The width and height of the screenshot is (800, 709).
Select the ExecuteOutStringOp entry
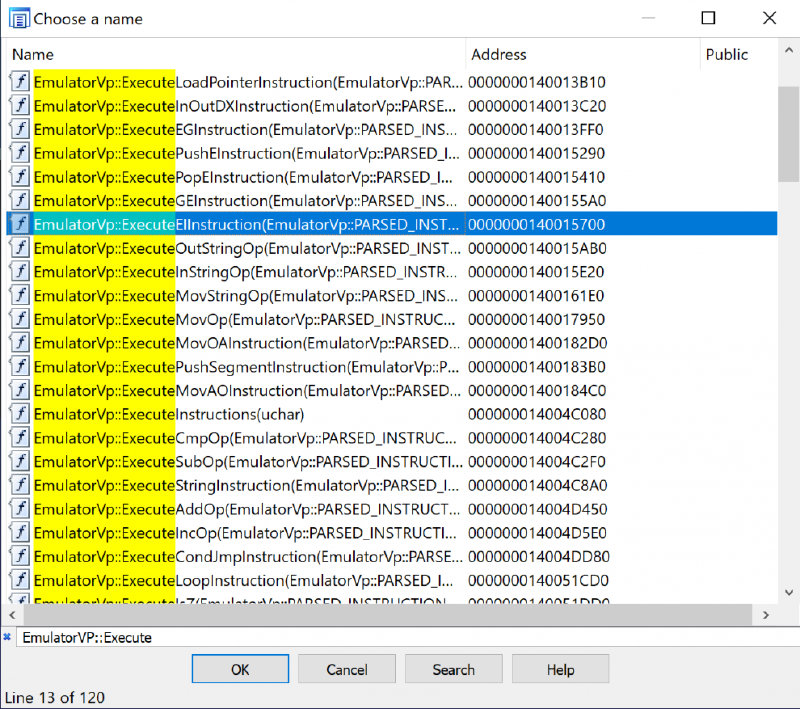point(200,248)
